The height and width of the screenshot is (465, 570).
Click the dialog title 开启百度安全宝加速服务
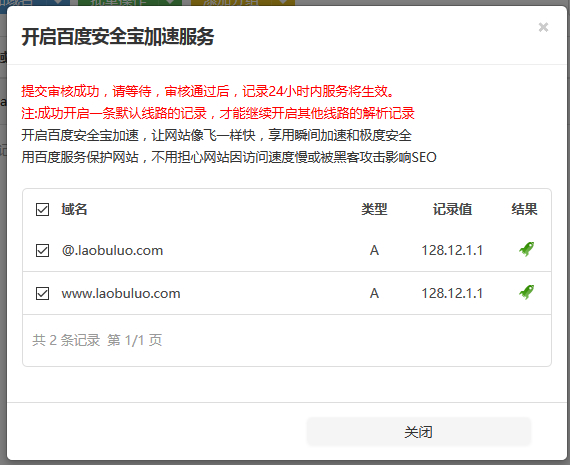coord(118,37)
